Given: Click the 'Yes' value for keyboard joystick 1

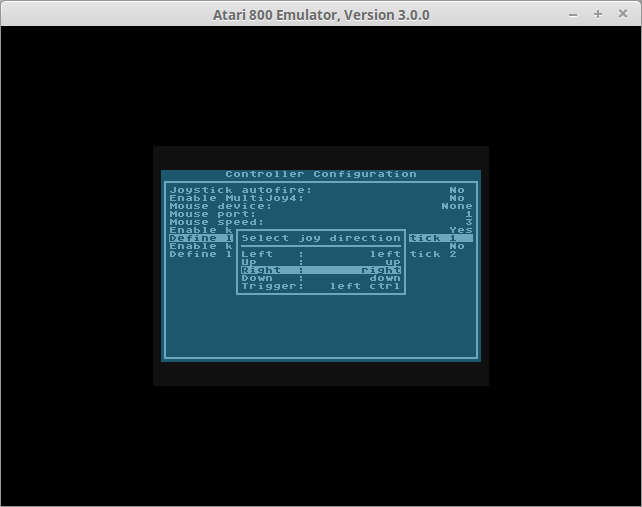Looking at the screenshot, I should tap(461, 230).
